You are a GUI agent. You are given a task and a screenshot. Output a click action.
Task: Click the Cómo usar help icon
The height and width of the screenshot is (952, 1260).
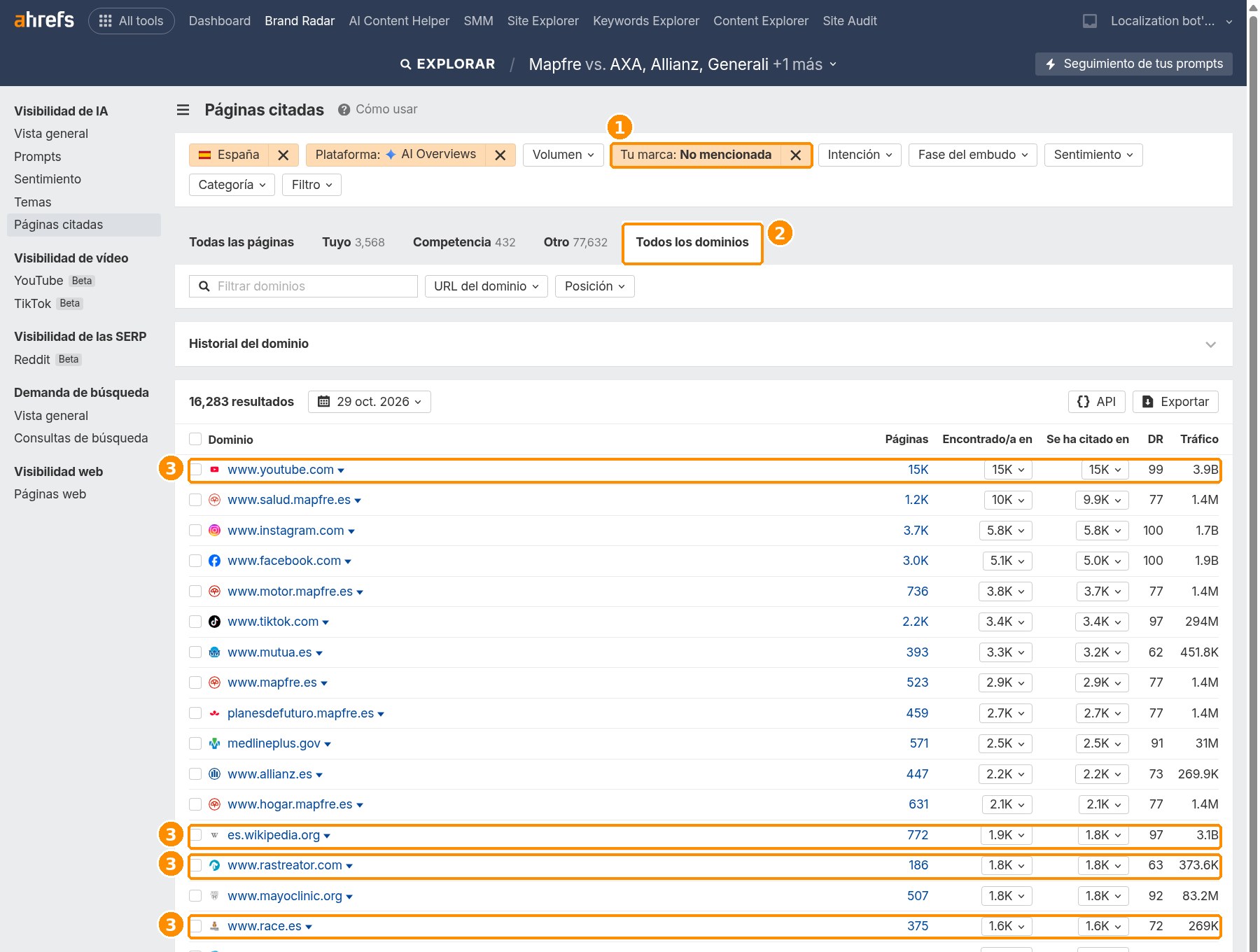pyautogui.click(x=344, y=110)
